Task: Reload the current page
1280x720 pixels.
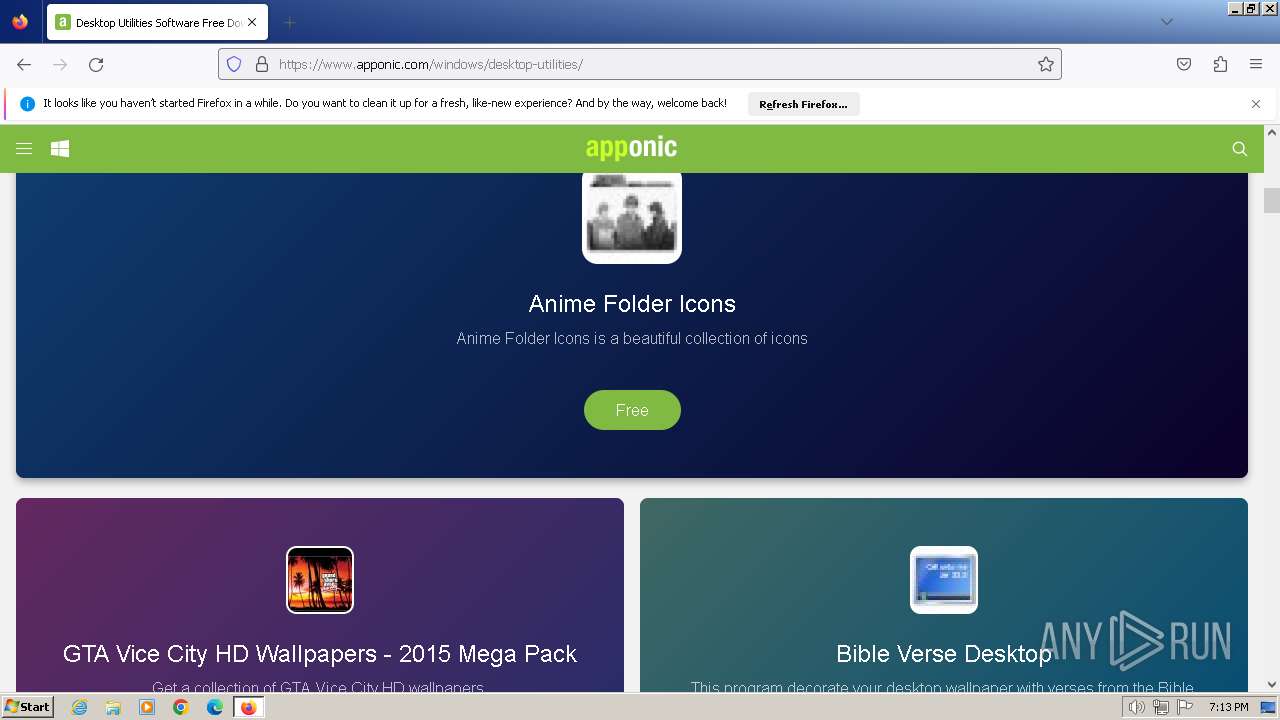Action: click(x=96, y=64)
